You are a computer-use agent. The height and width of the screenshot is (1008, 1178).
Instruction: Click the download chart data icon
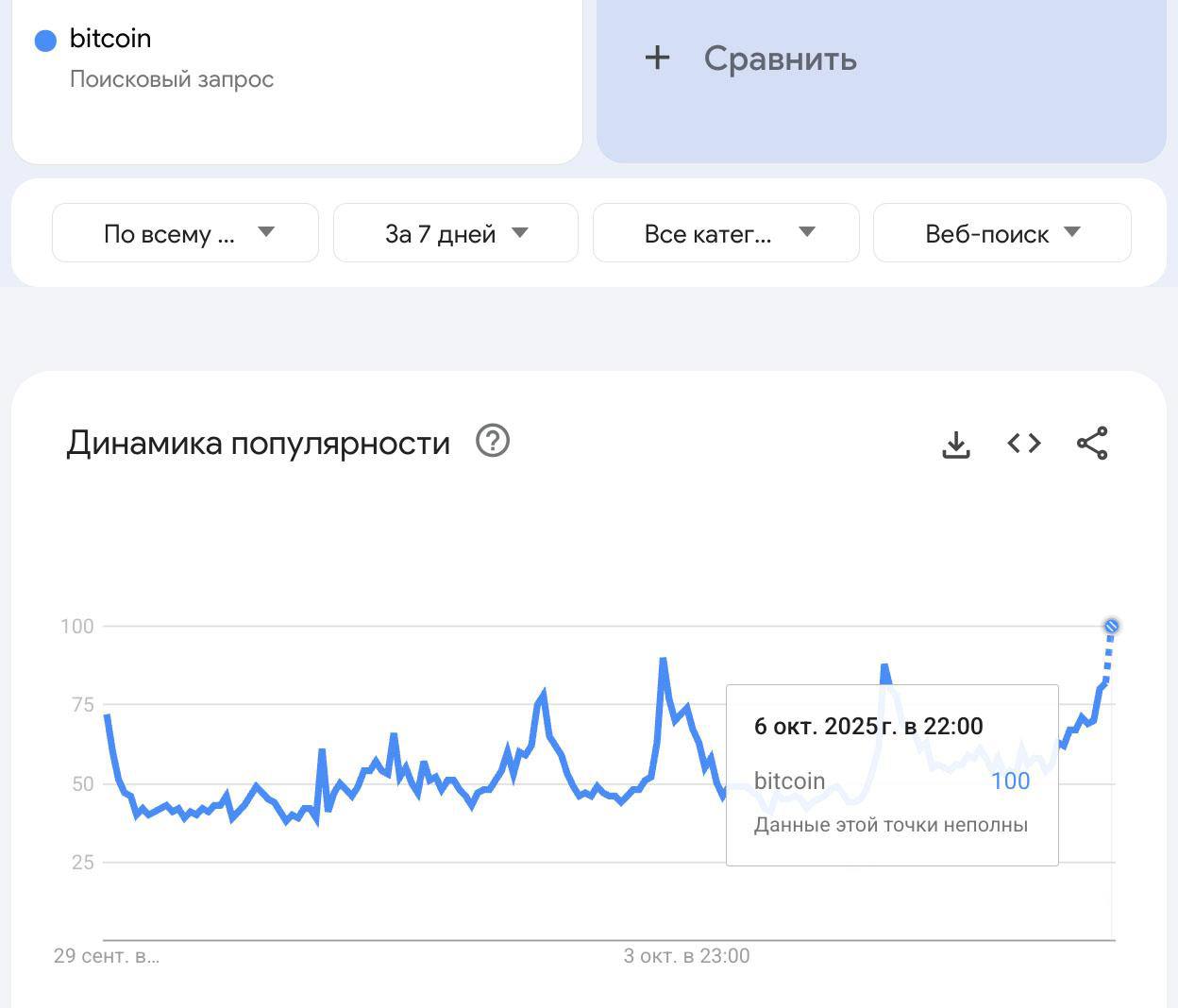coord(956,444)
